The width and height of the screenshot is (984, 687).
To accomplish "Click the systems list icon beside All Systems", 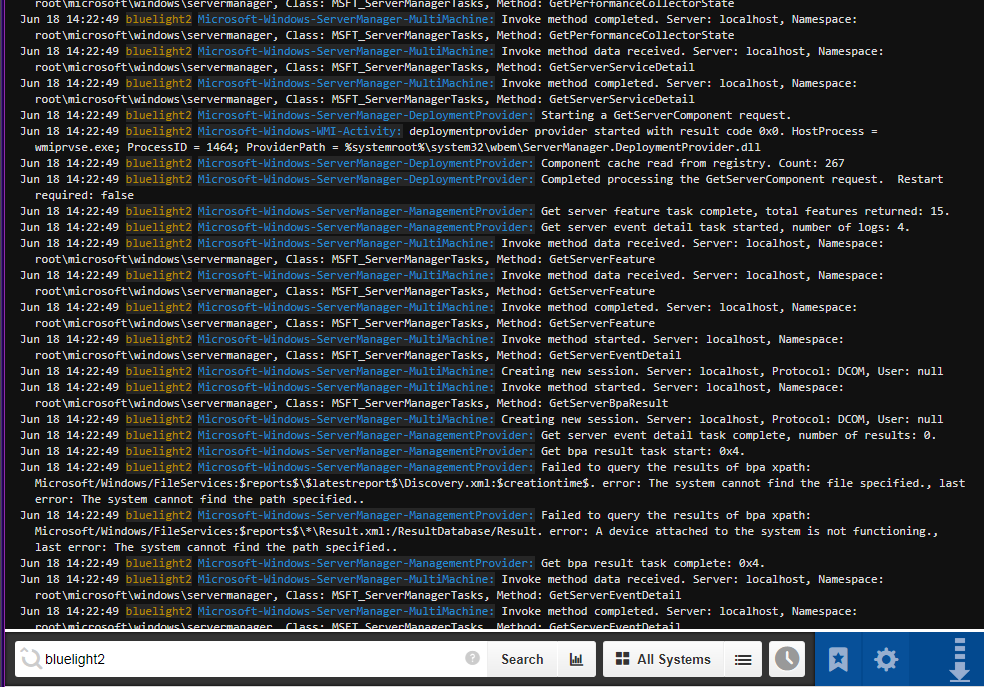I will [743, 659].
